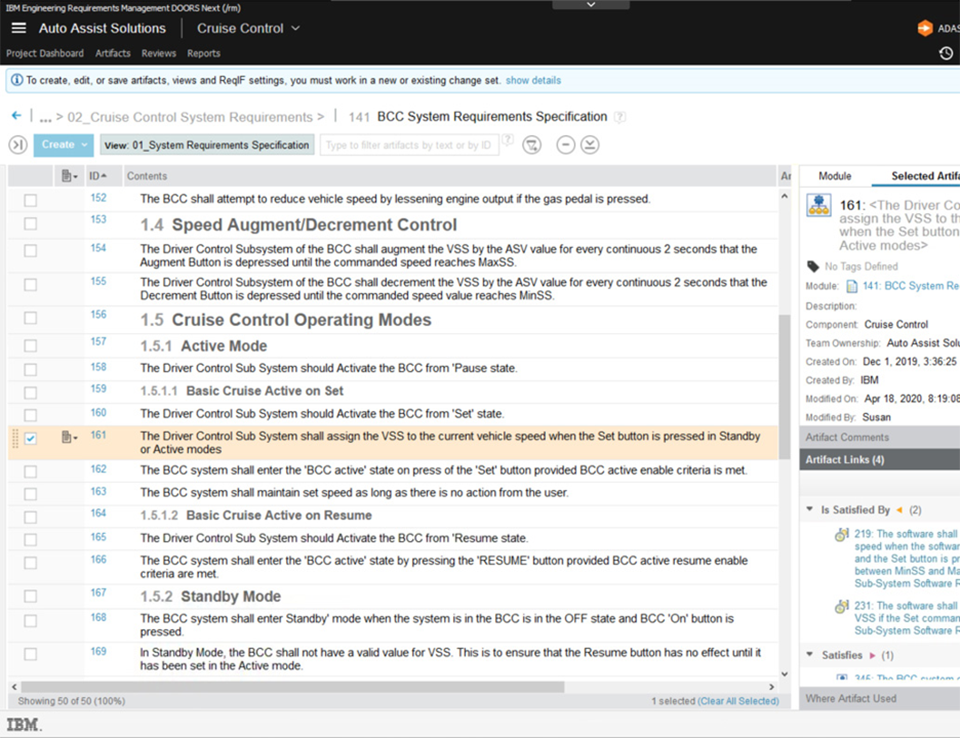Image resolution: width=960 pixels, height=738 pixels.
Task: Open the Artifacts menu
Action: click(x=113, y=53)
